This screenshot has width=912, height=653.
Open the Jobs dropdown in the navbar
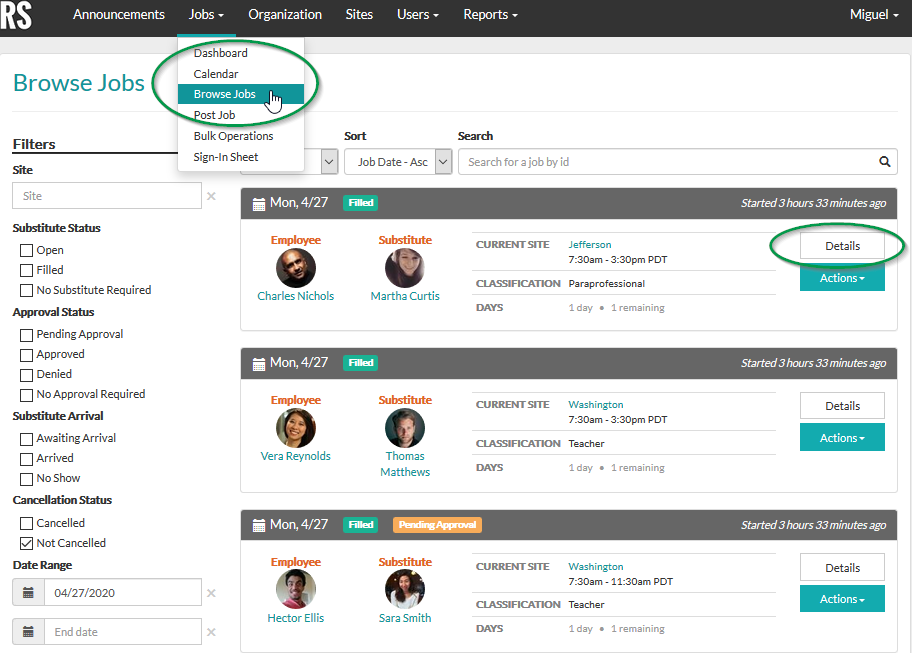(206, 15)
